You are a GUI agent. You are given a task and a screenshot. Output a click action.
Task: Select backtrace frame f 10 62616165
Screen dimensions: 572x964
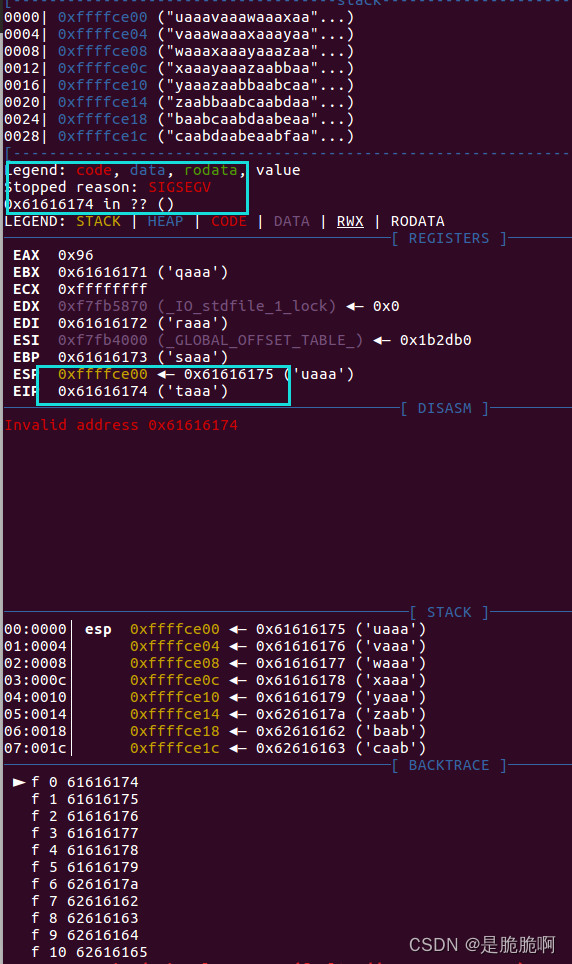tap(89, 952)
